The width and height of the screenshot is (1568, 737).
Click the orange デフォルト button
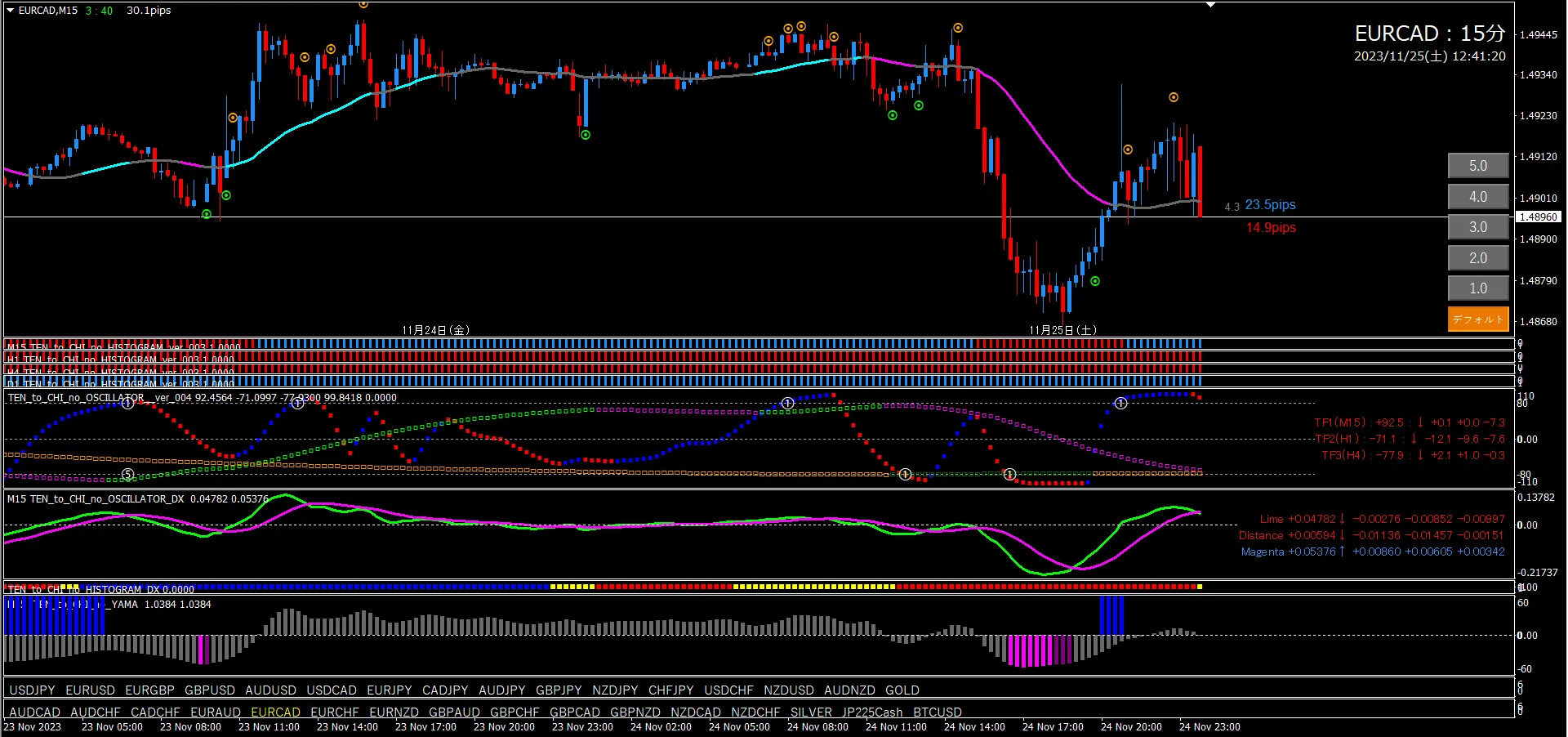(x=1478, y=319)
